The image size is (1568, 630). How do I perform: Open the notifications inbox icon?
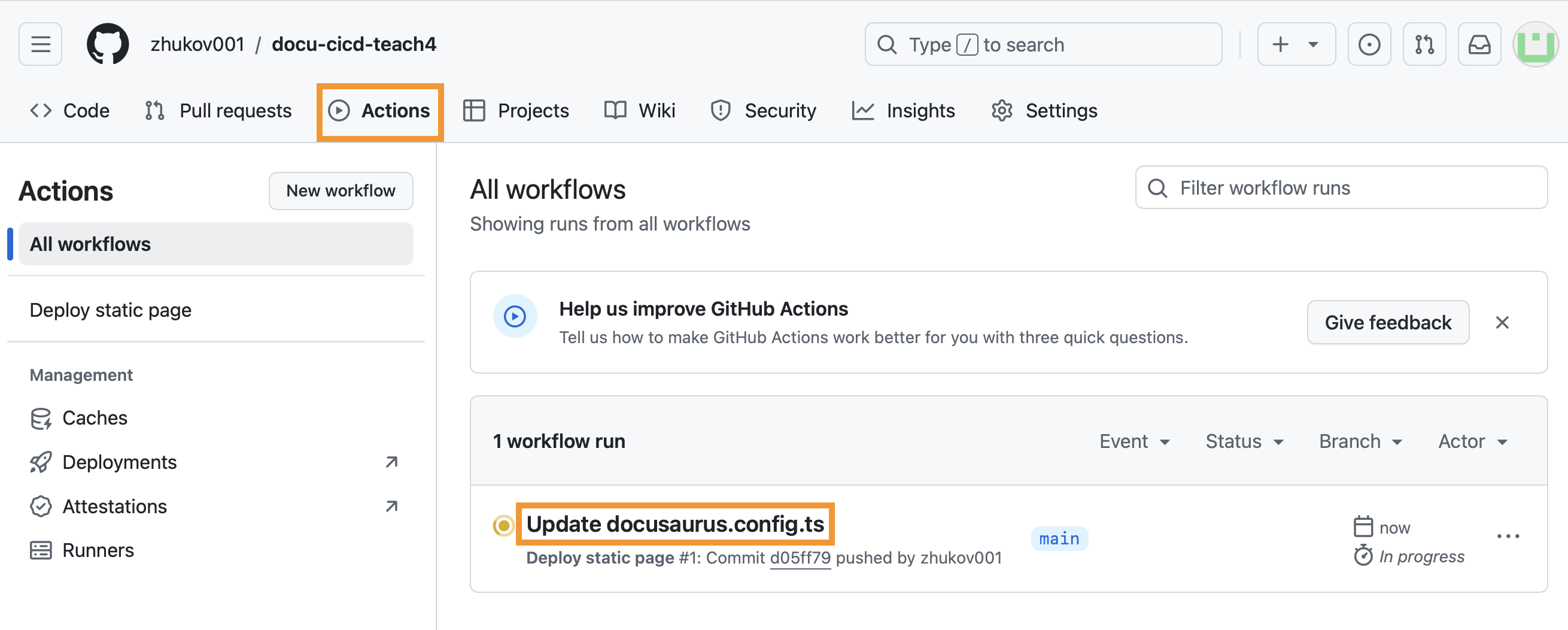coord(1478,44)
